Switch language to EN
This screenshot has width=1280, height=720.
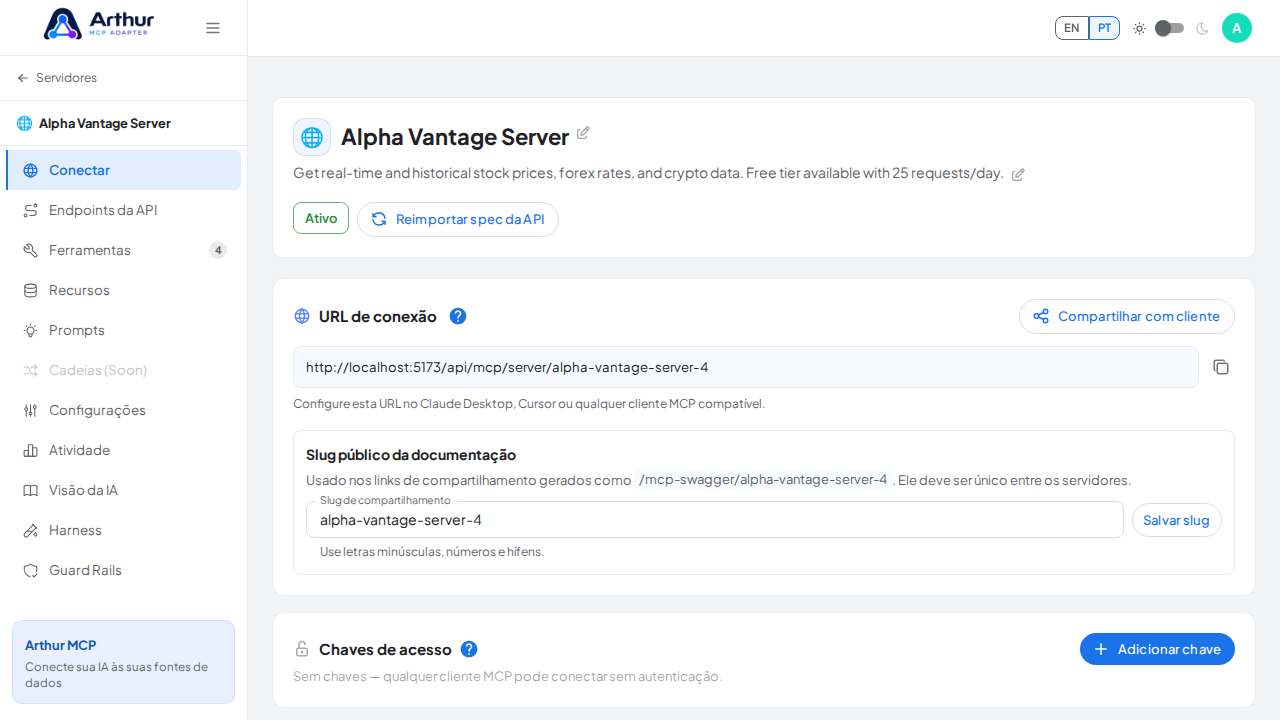[x=1072, y=28]
